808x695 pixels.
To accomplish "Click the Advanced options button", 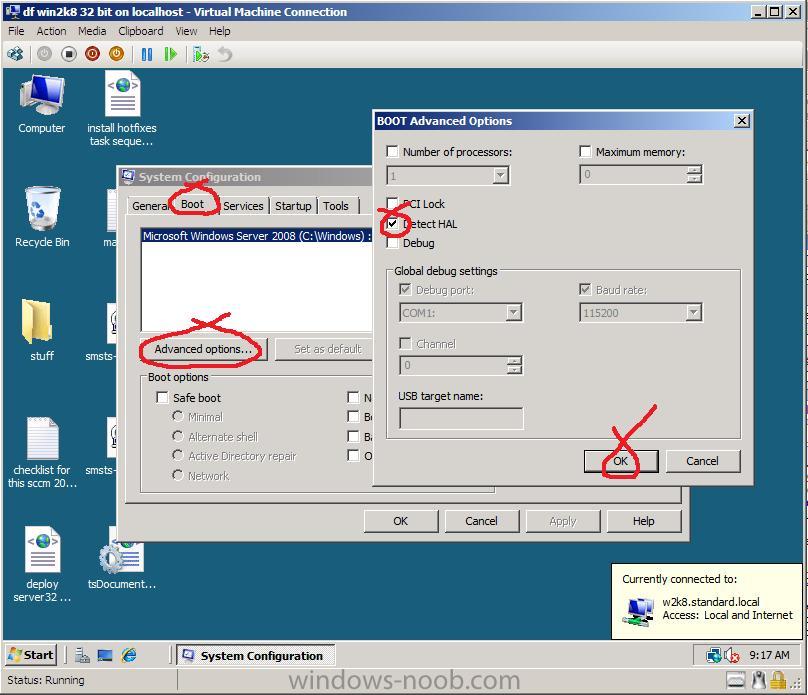I will [203, 349].
